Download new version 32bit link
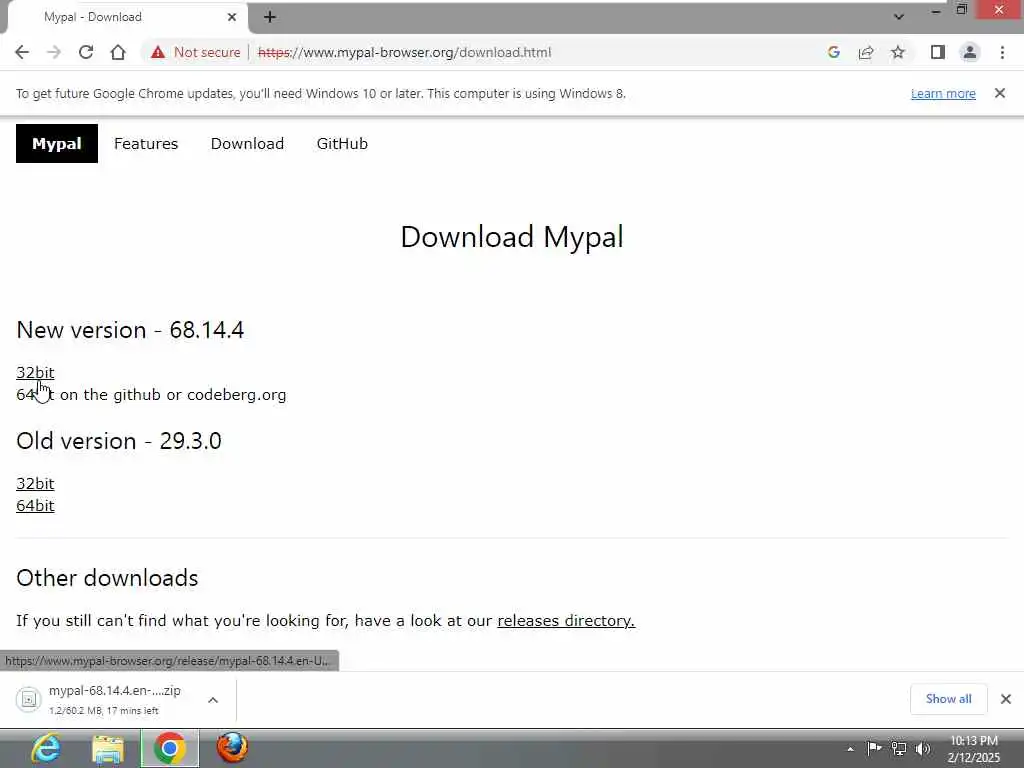 tap(35, 372)
